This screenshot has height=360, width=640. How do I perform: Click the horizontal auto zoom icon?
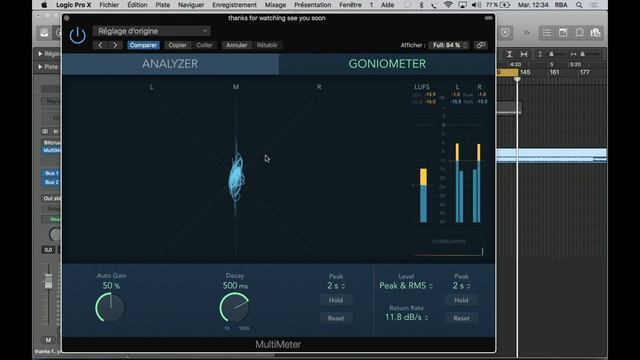(x=524, y=54)
